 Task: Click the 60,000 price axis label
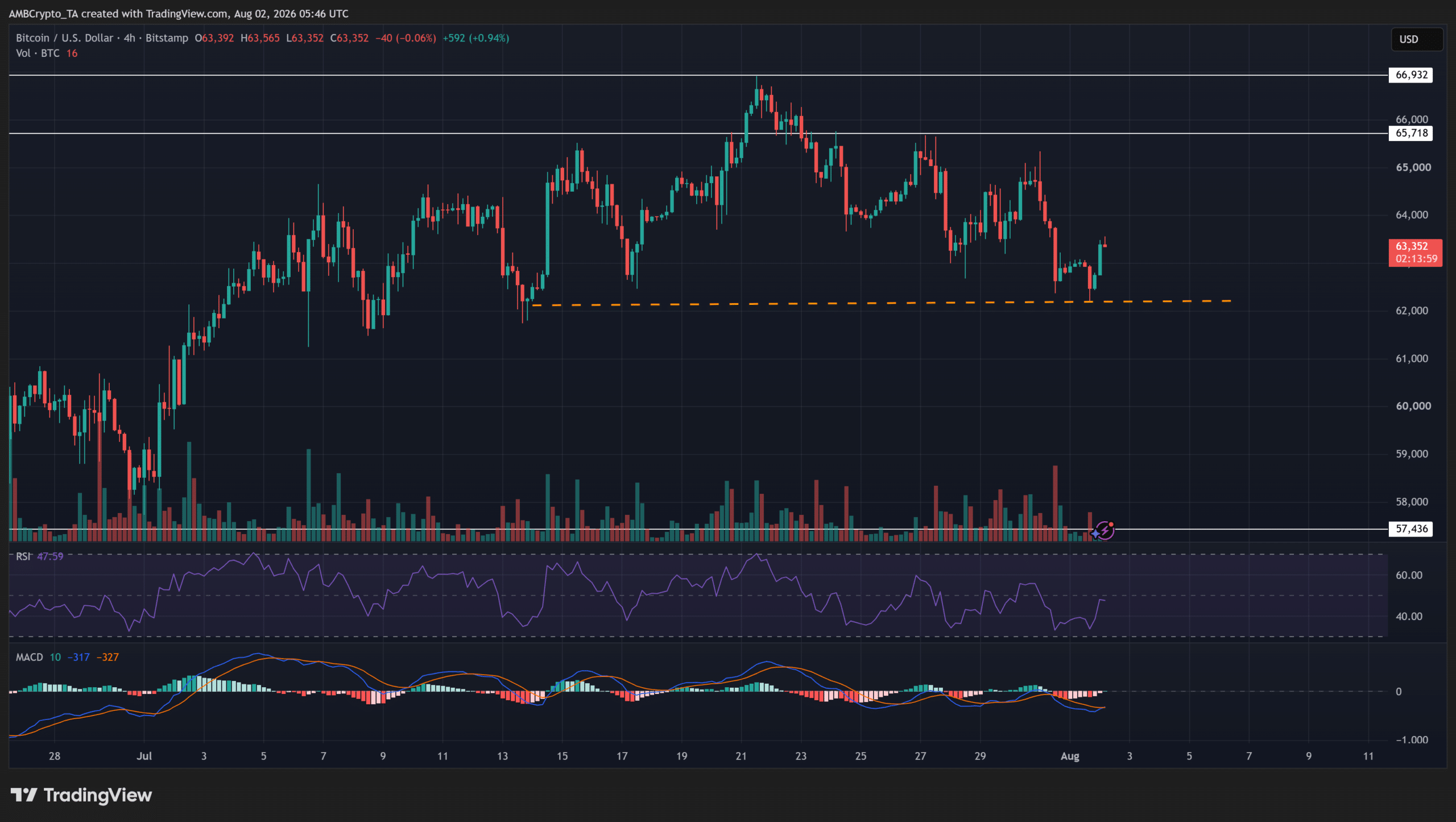1413,406
